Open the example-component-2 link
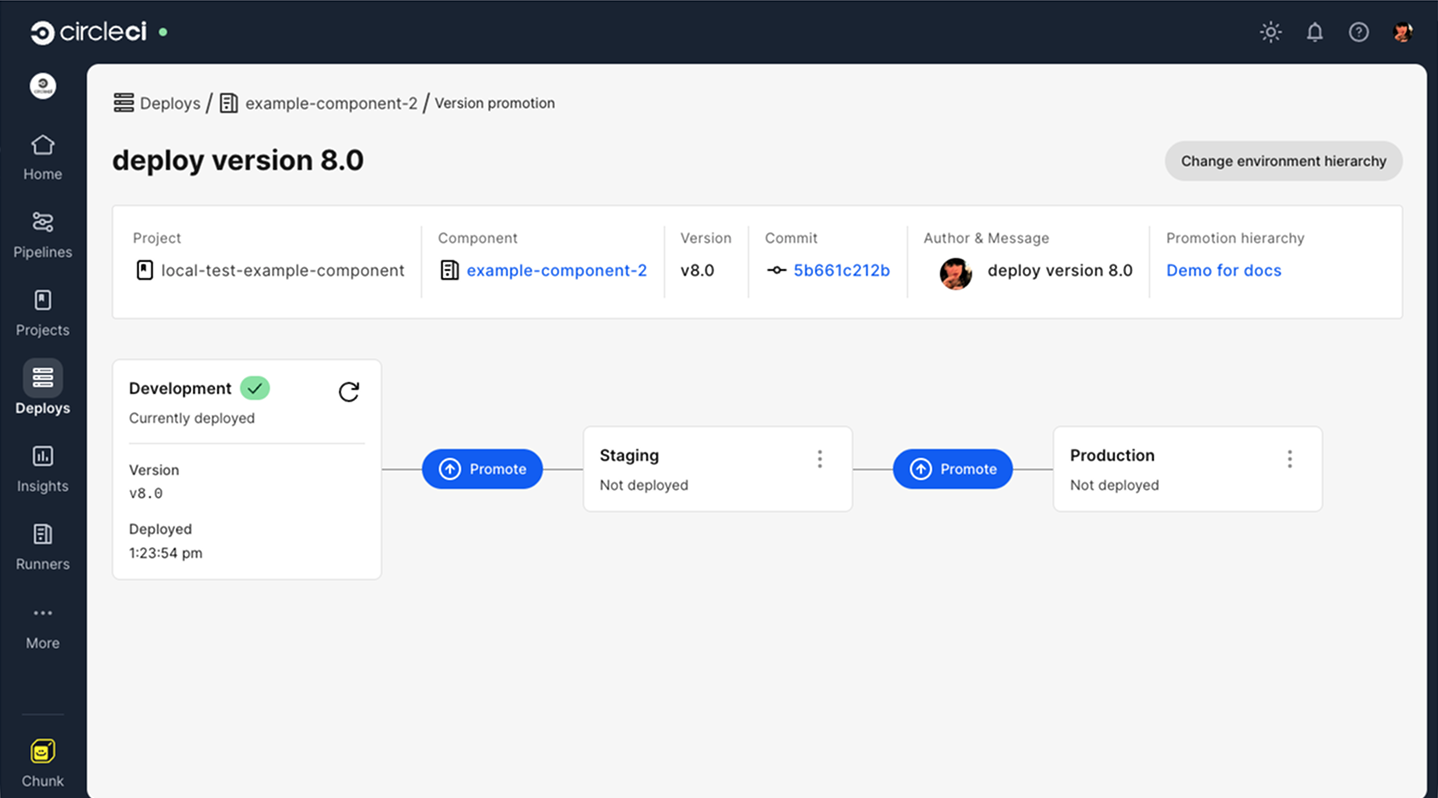The width and height of the screenshot is (1438, 798). (556, 270)
